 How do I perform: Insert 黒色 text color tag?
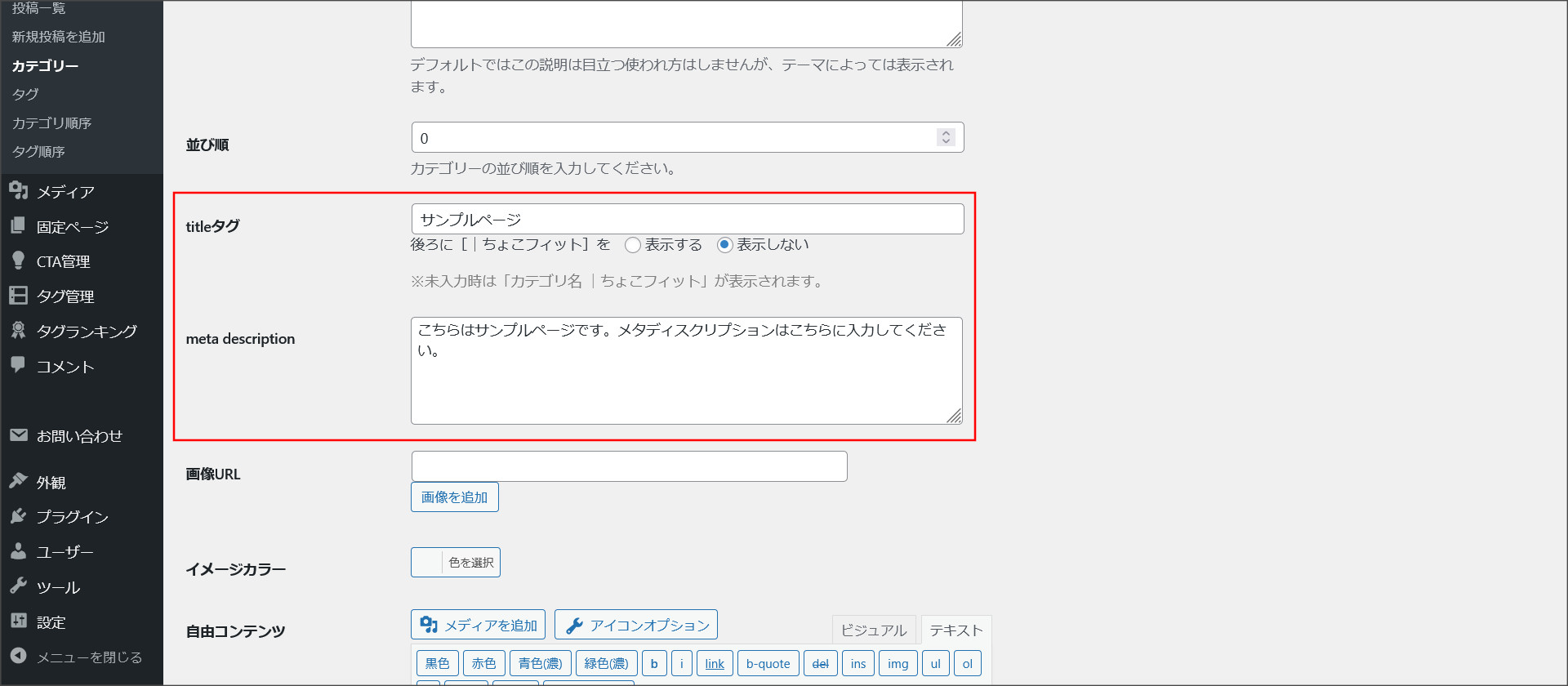(438, 663)
